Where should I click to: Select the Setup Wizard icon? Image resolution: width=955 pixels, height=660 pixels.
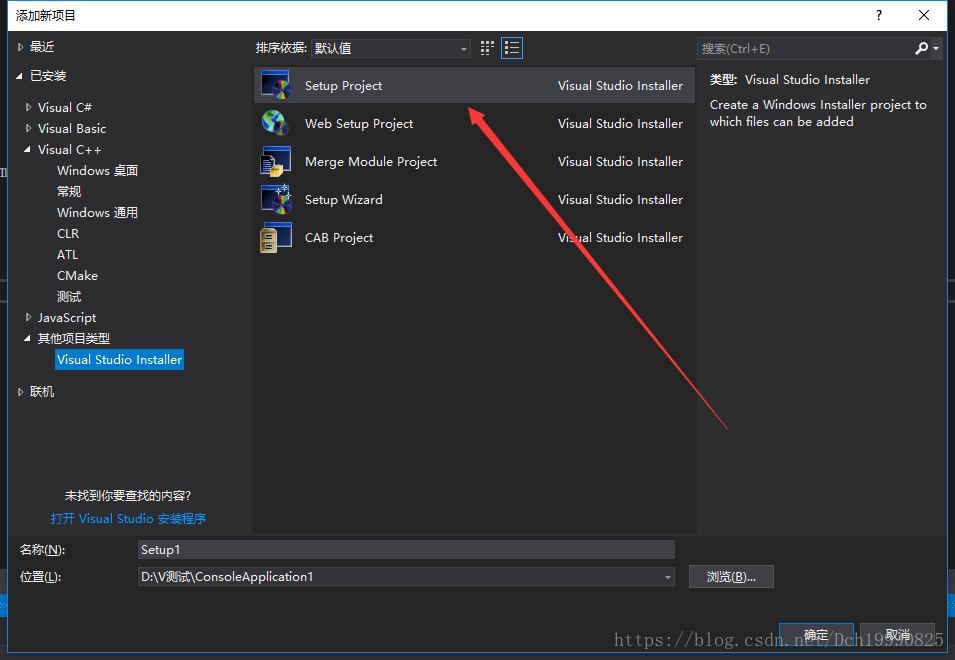coord(276,199)
